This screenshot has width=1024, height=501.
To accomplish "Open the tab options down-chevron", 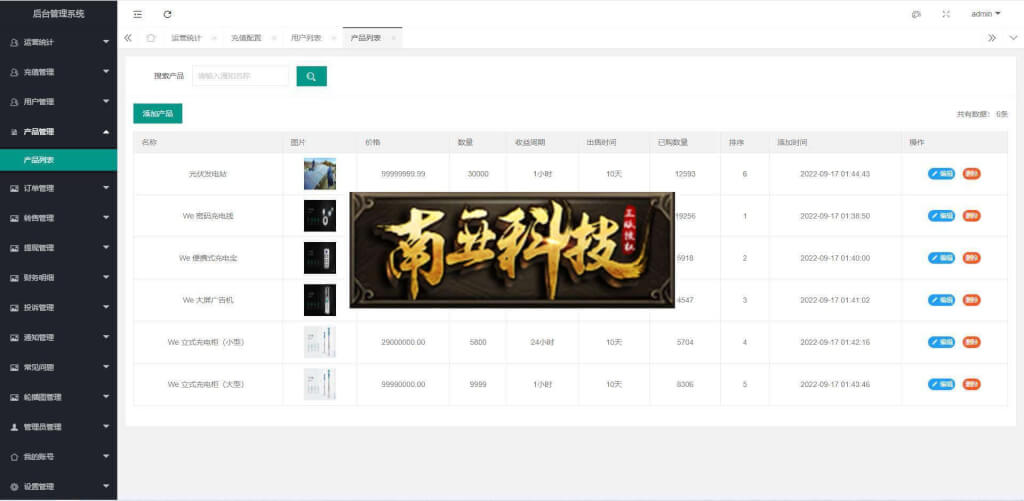I will [x=1013, y=38].
